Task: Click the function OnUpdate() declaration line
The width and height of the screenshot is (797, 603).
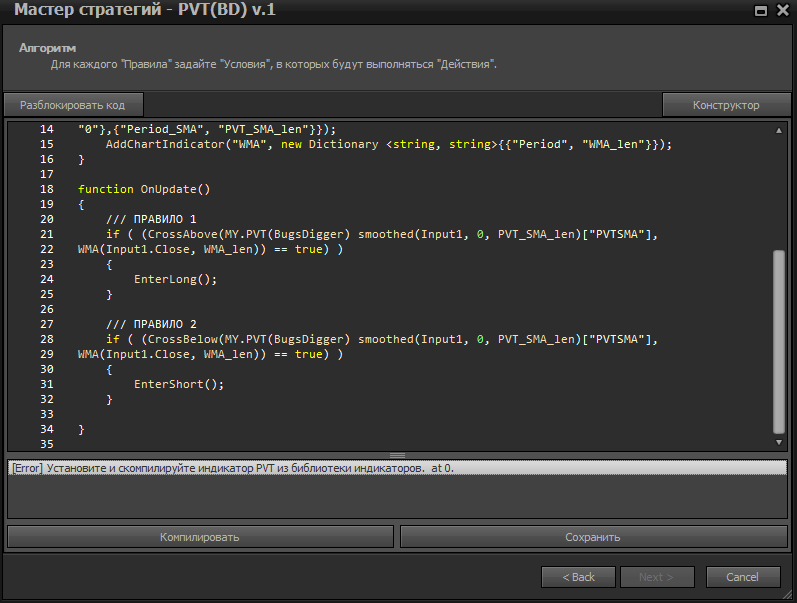Action: point(144,189)
